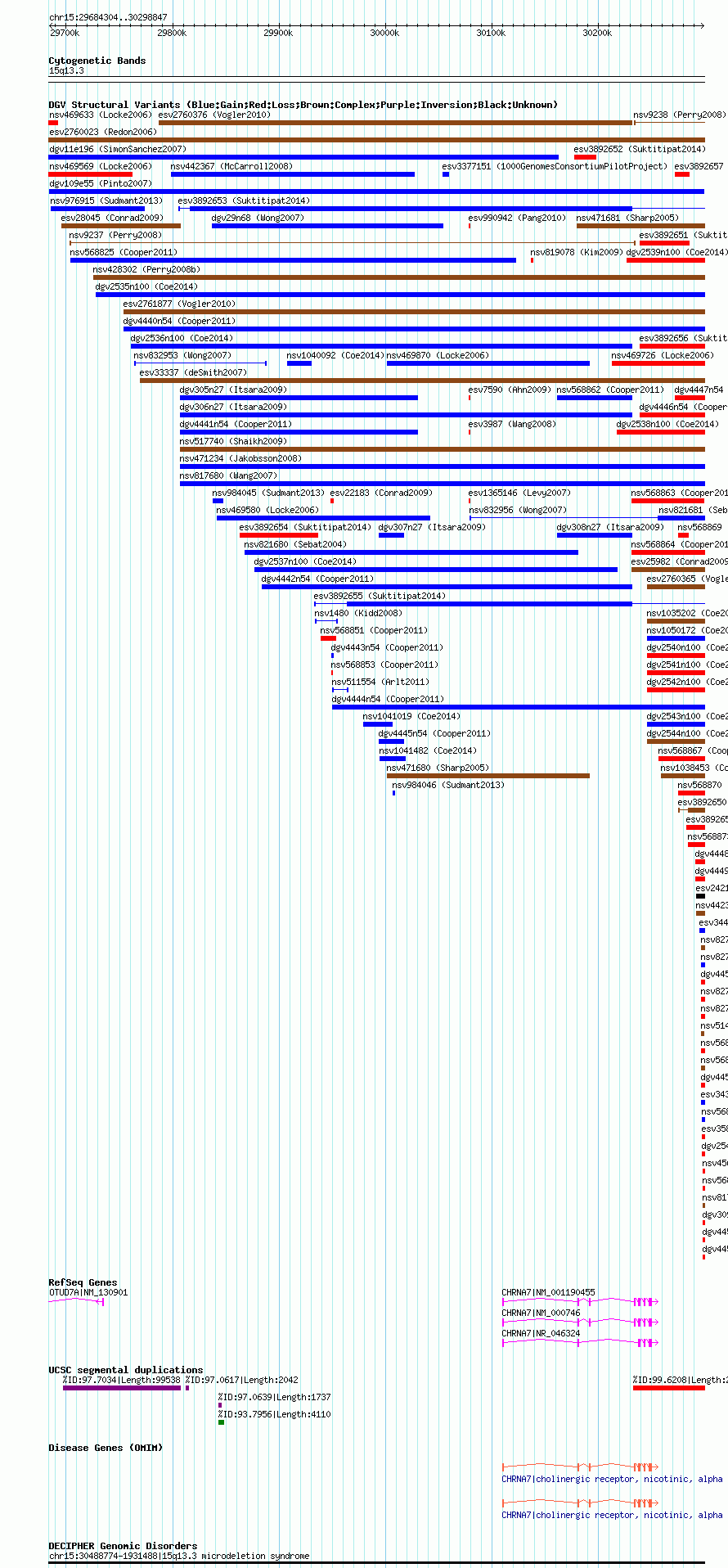Select variant nsv1041482 (Coe2014)
Image resolution: width=728 pixels, height=1568 pixels.
[428, 751]
